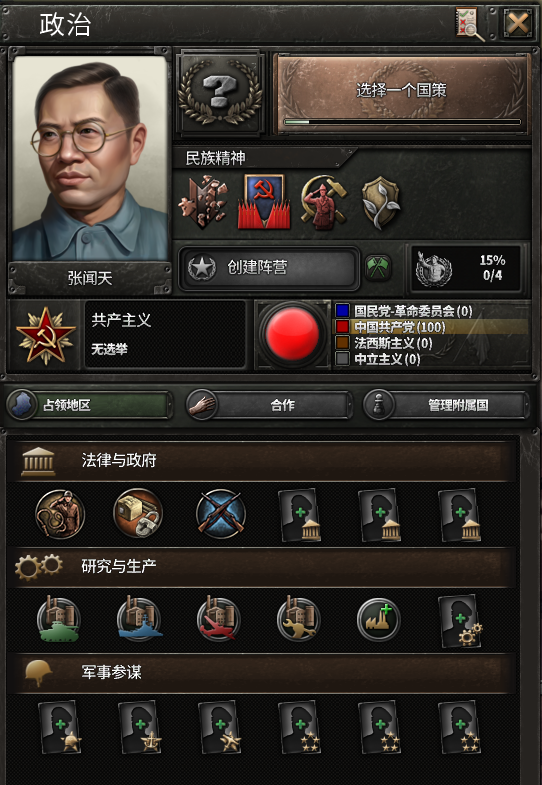Viewport: 542px width, 785px height.
Task: Pick the naval ship designer slot
Action: [140, 619]
